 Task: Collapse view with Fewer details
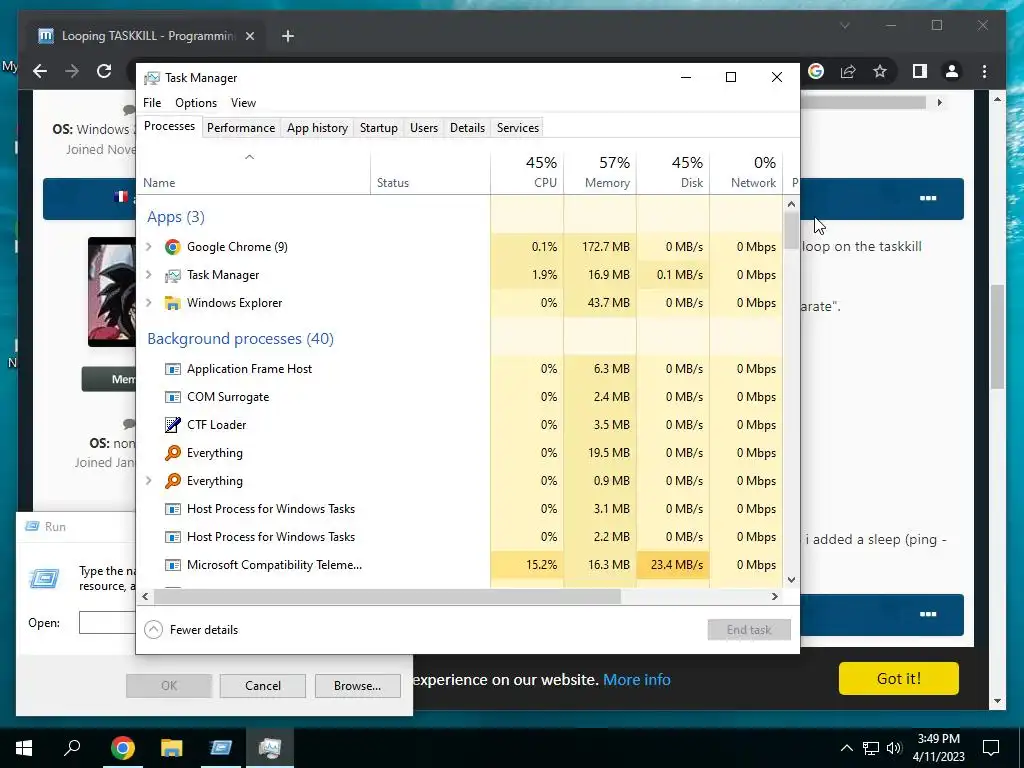191,630
